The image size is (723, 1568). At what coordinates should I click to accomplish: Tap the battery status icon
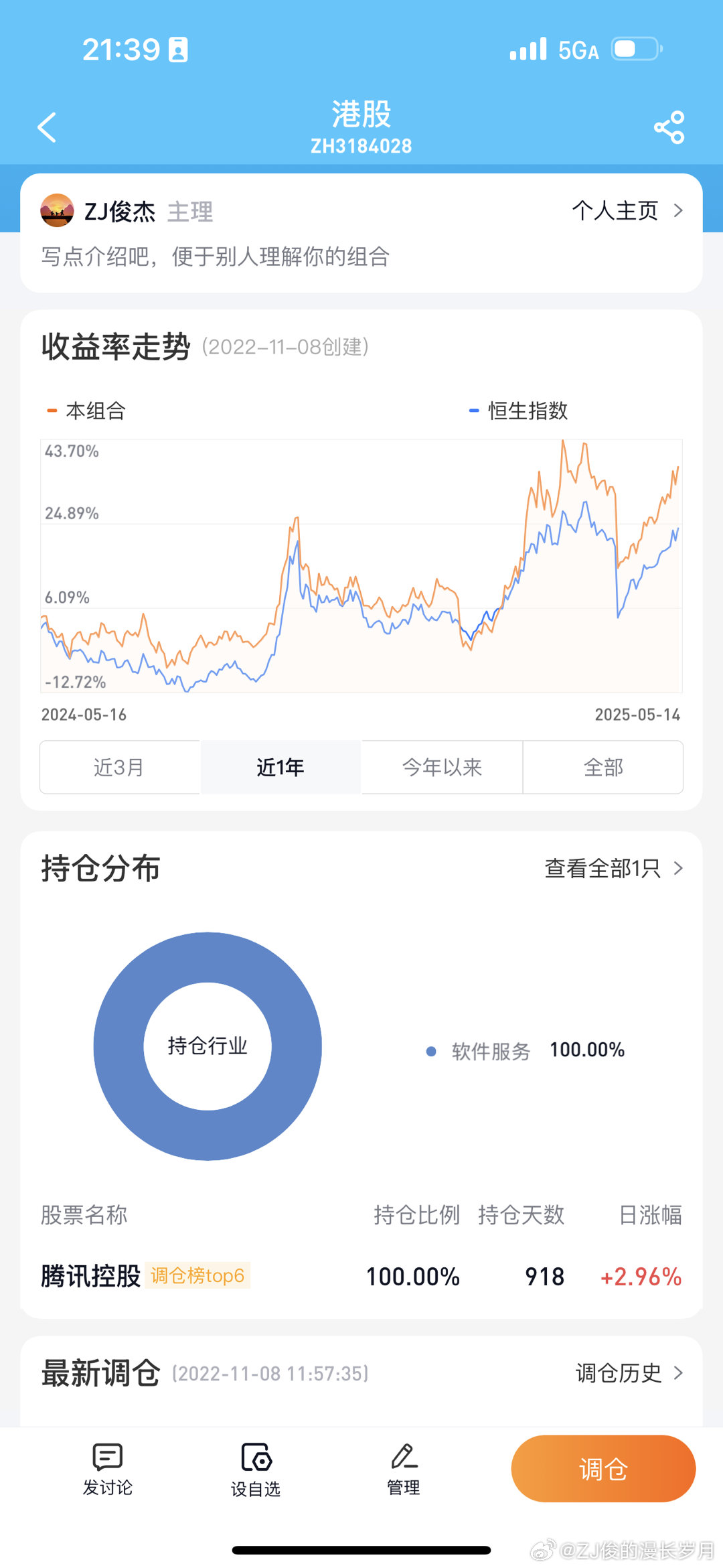click(x=636, y=50)
